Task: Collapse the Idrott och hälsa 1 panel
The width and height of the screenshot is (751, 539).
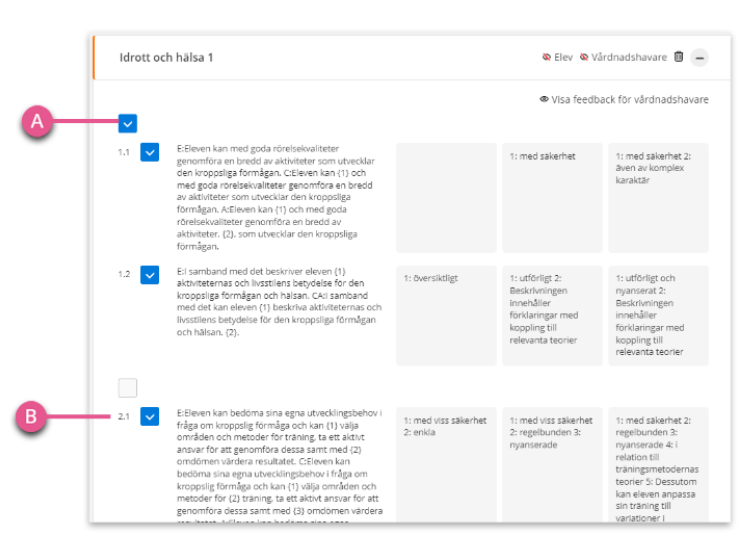Action: click(699, 58)
